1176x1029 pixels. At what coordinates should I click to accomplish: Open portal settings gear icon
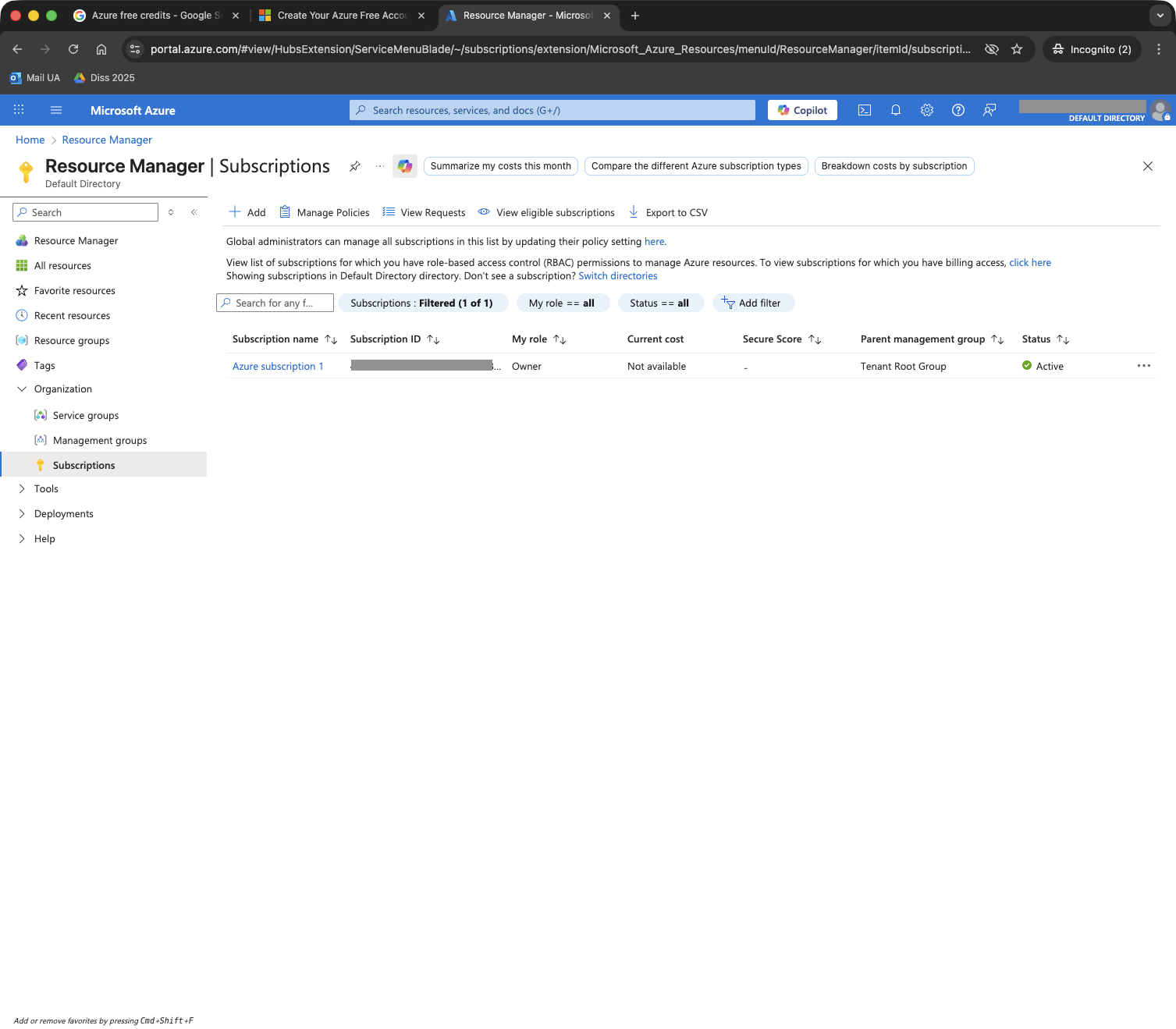[x=927, y=110]
